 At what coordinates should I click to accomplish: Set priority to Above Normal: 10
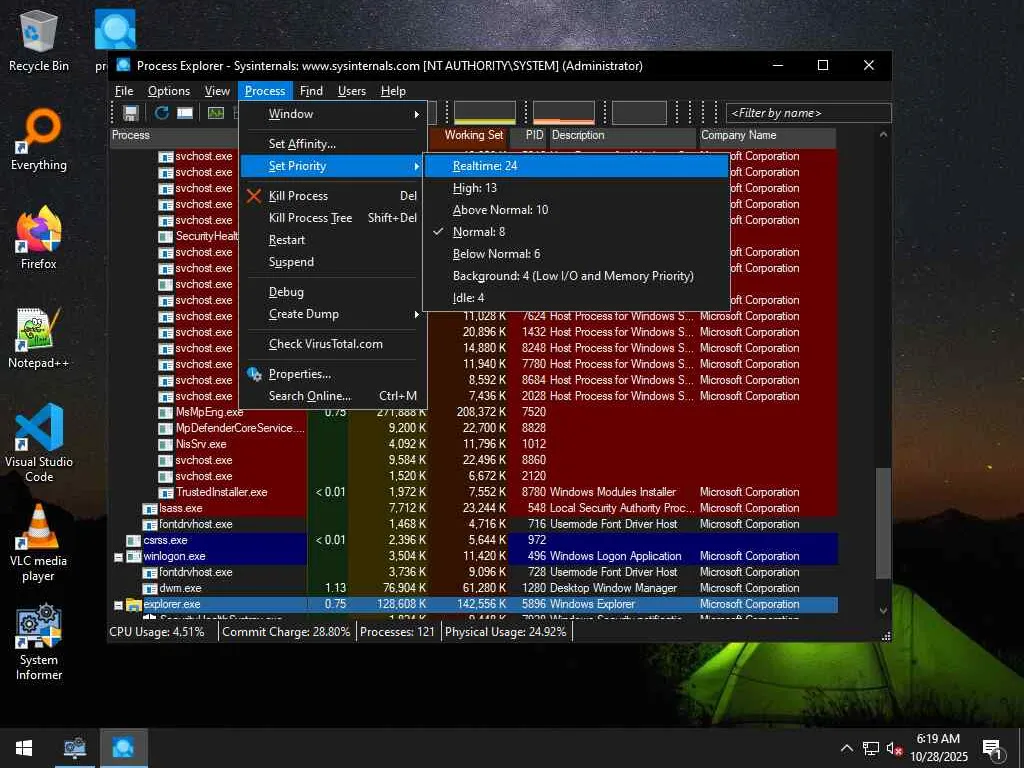[576, 210]
